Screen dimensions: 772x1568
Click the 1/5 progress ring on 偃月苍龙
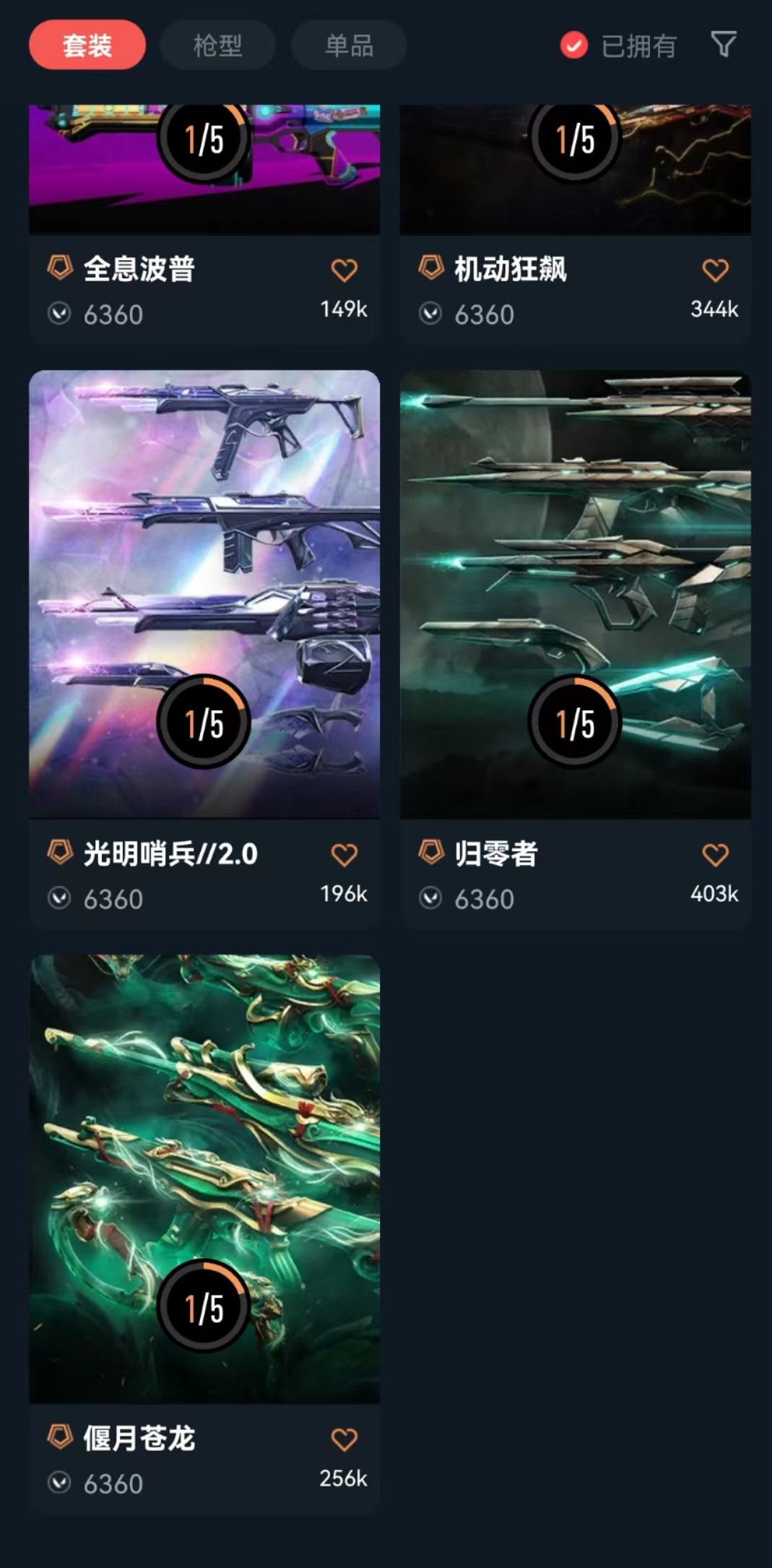tap(204, 1306)
